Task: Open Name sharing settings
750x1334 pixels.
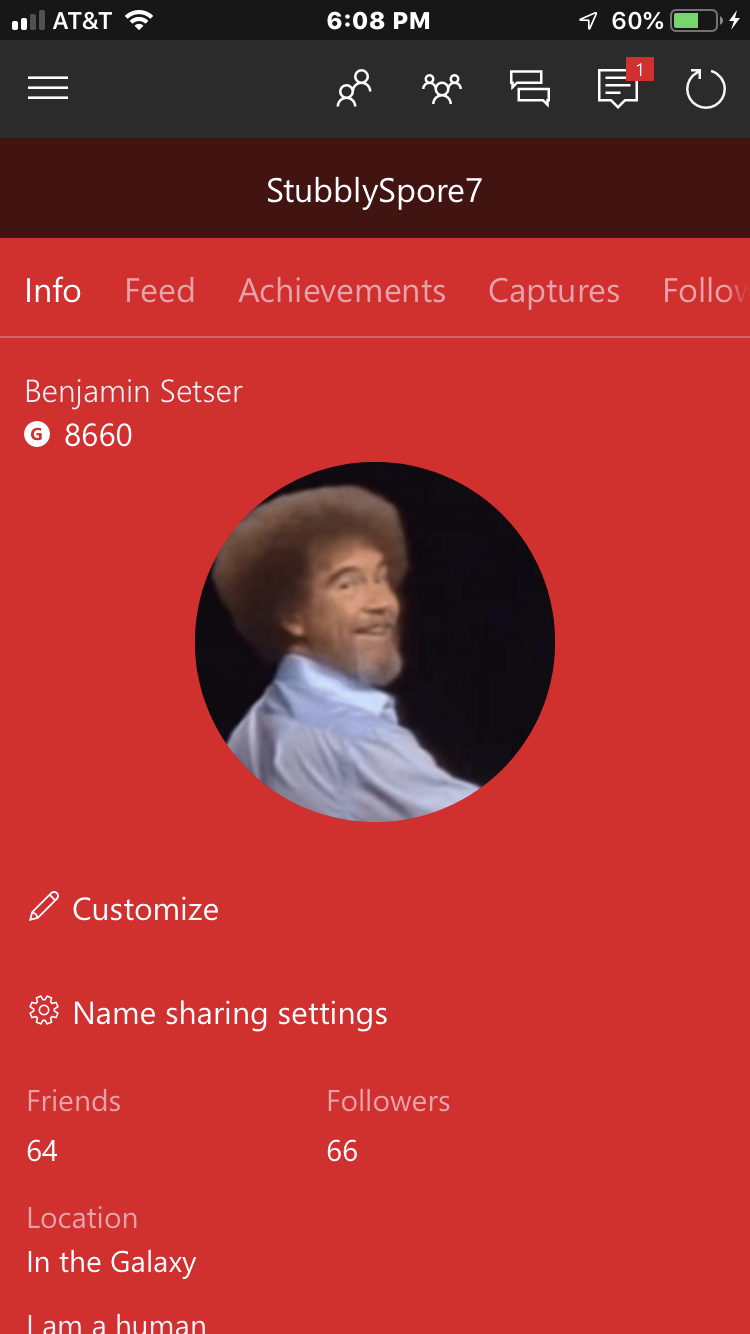Action: pyautogui.click(x=231, y=1013)
